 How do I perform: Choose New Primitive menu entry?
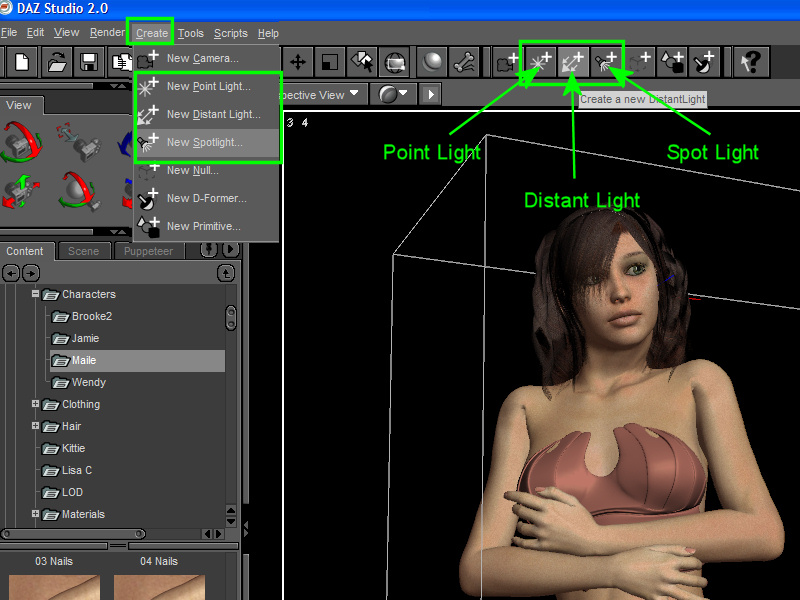(x=206, y=226)
